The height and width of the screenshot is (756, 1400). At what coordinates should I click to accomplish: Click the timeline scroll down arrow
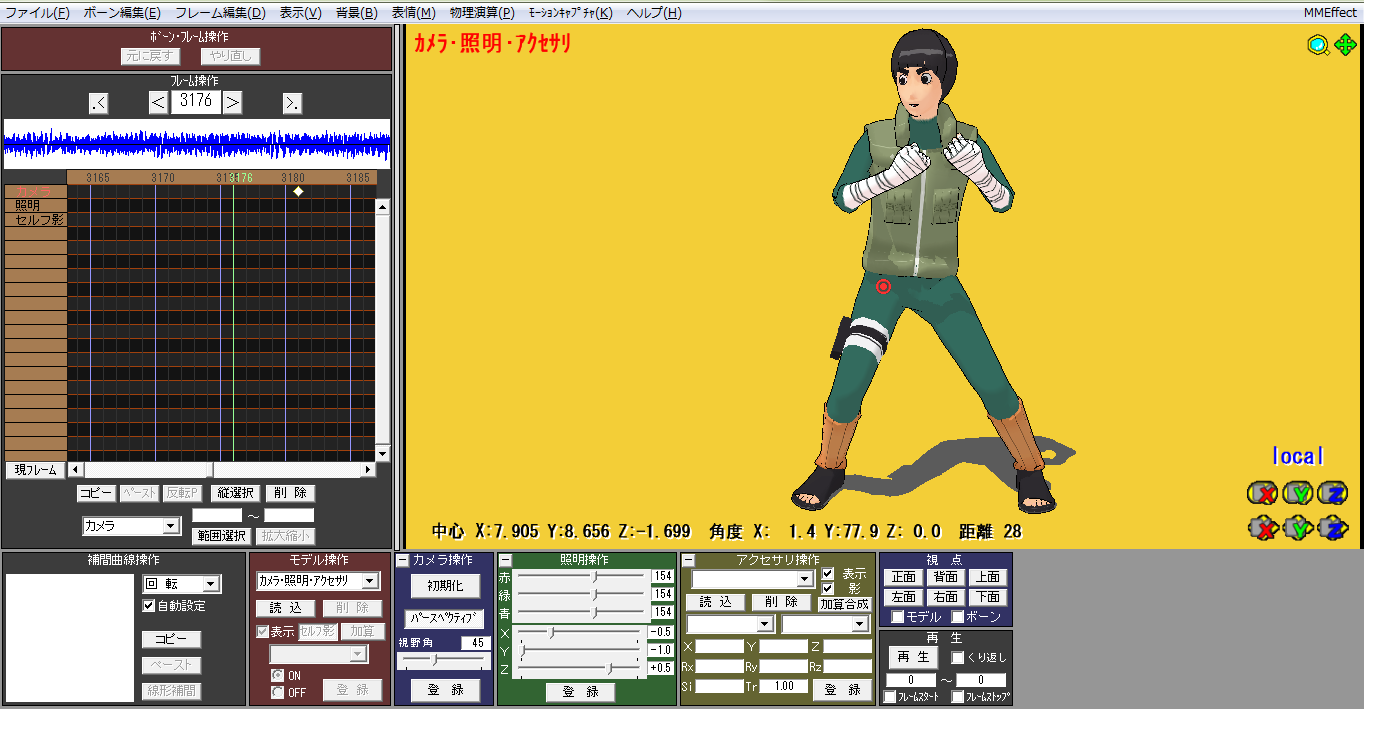tap(382, 454)
